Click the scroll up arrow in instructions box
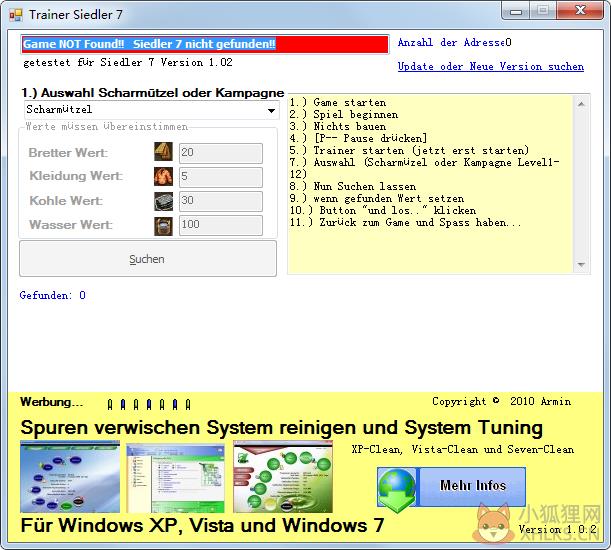611x550 pixels. [x=581, y=104]
